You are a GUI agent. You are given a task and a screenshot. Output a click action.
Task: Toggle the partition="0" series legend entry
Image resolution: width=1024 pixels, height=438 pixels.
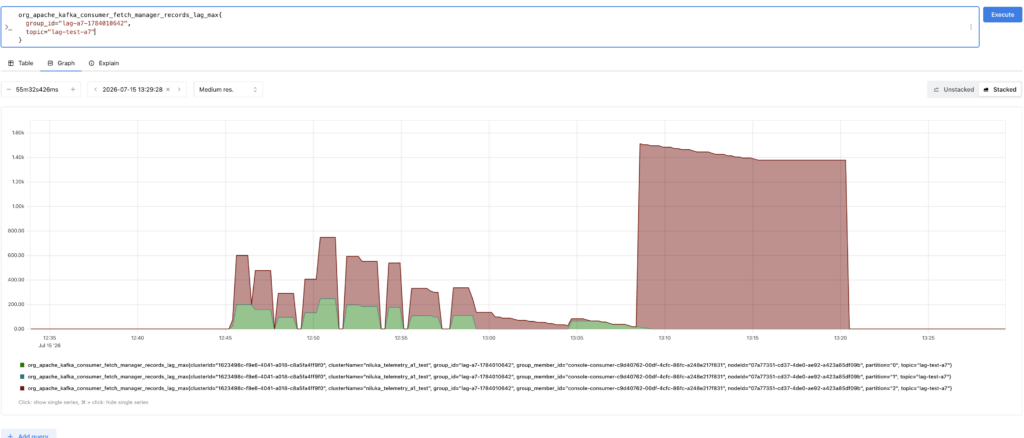tap(486, 365)
